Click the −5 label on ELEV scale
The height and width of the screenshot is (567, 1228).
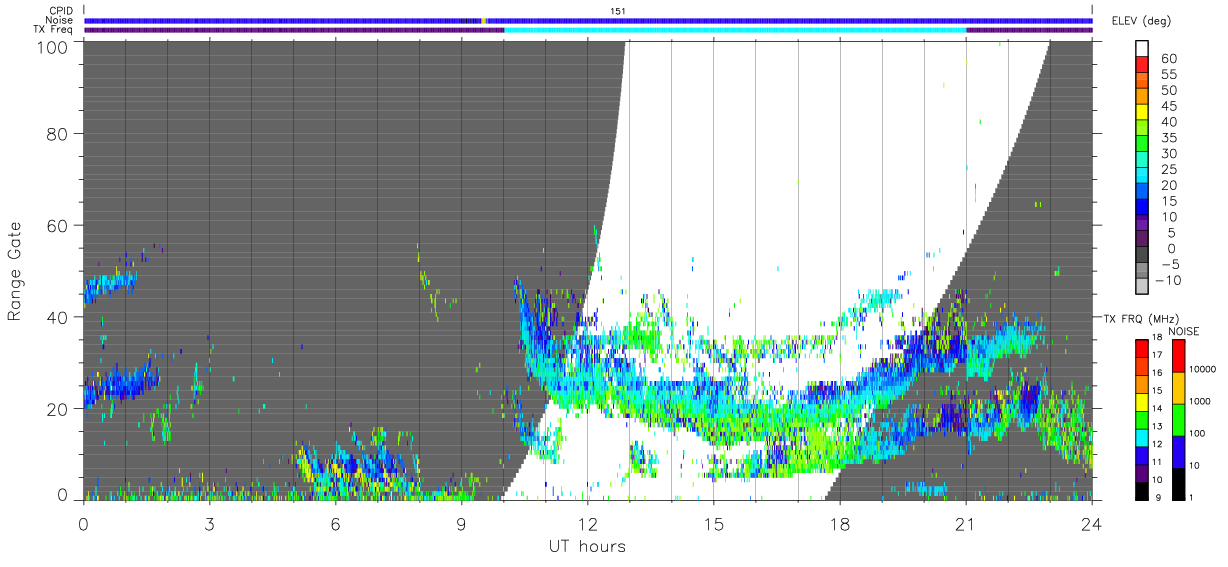click(x=1170, y=264)
